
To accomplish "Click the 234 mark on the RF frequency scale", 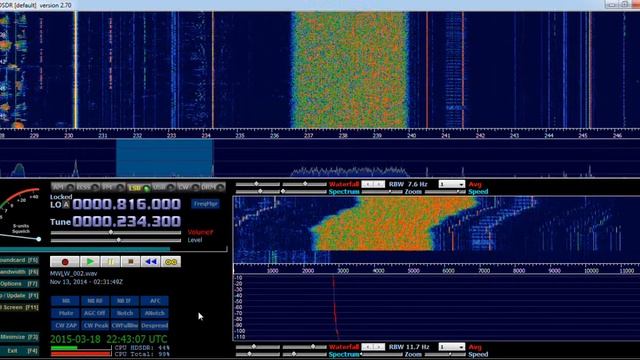I will pos(206,136).
